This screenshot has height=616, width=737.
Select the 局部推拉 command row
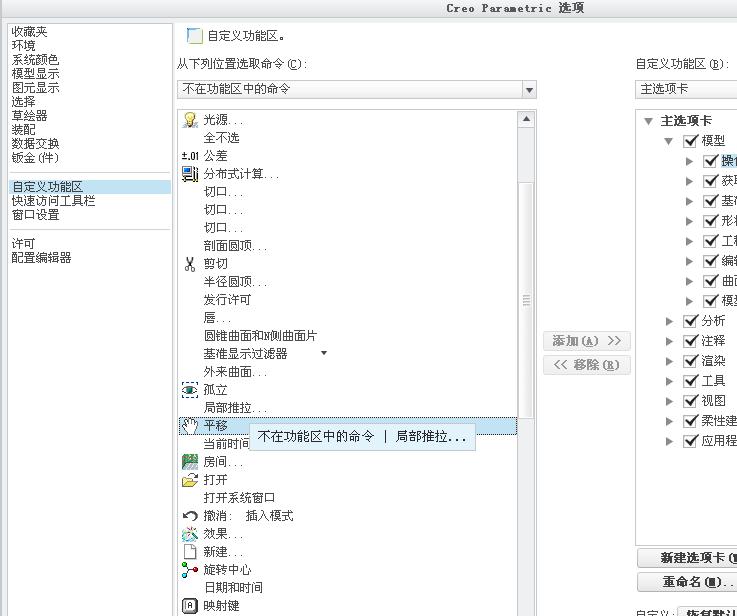tap(347, 408)
